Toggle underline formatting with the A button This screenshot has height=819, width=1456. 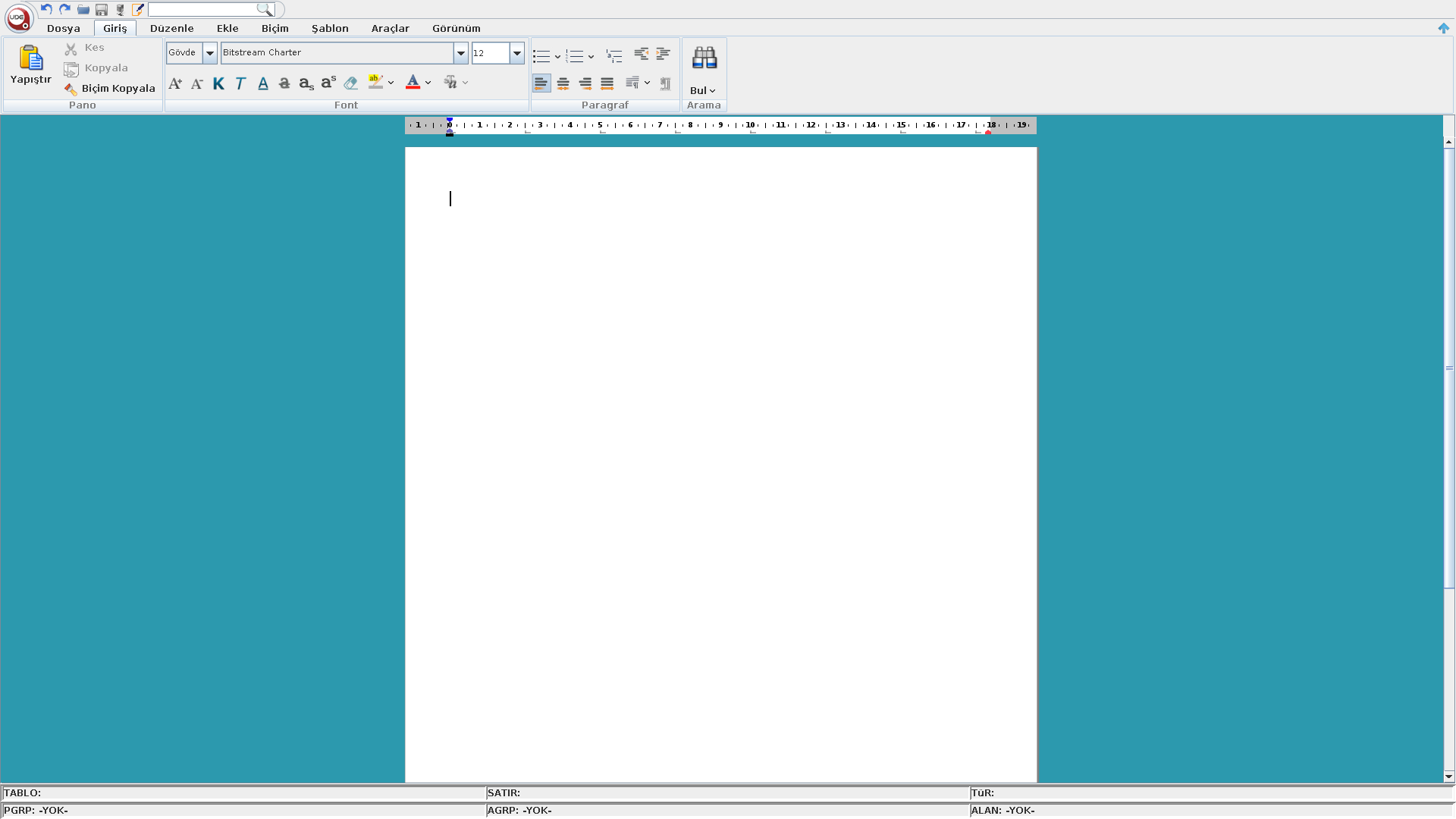(263, 83)
